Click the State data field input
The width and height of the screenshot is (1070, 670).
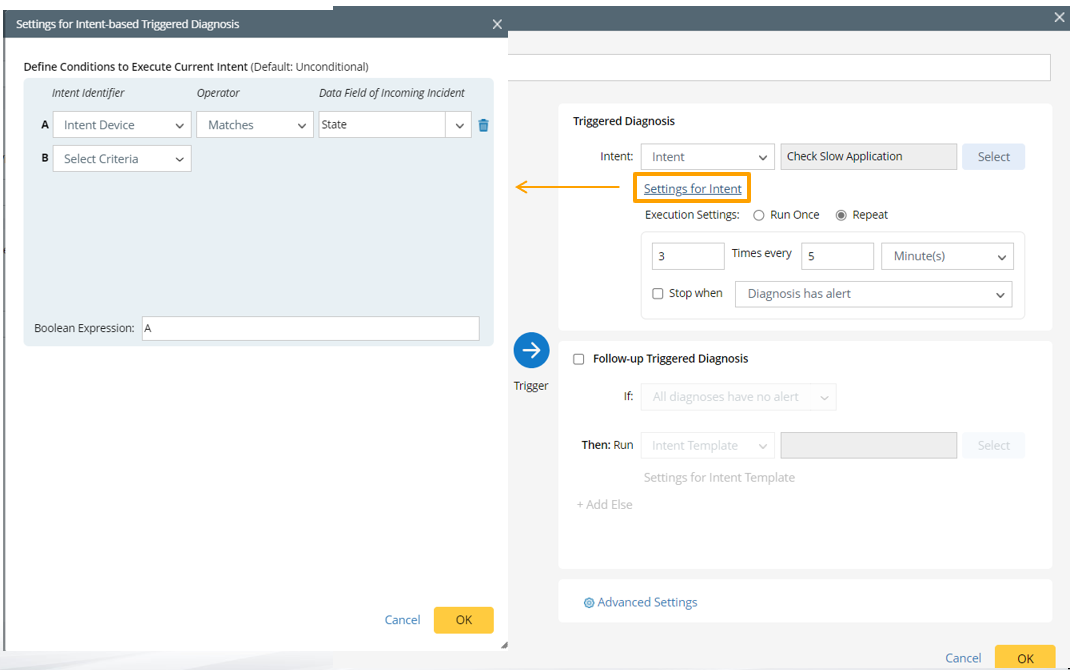pyautogui.click(x=382, y=125)
